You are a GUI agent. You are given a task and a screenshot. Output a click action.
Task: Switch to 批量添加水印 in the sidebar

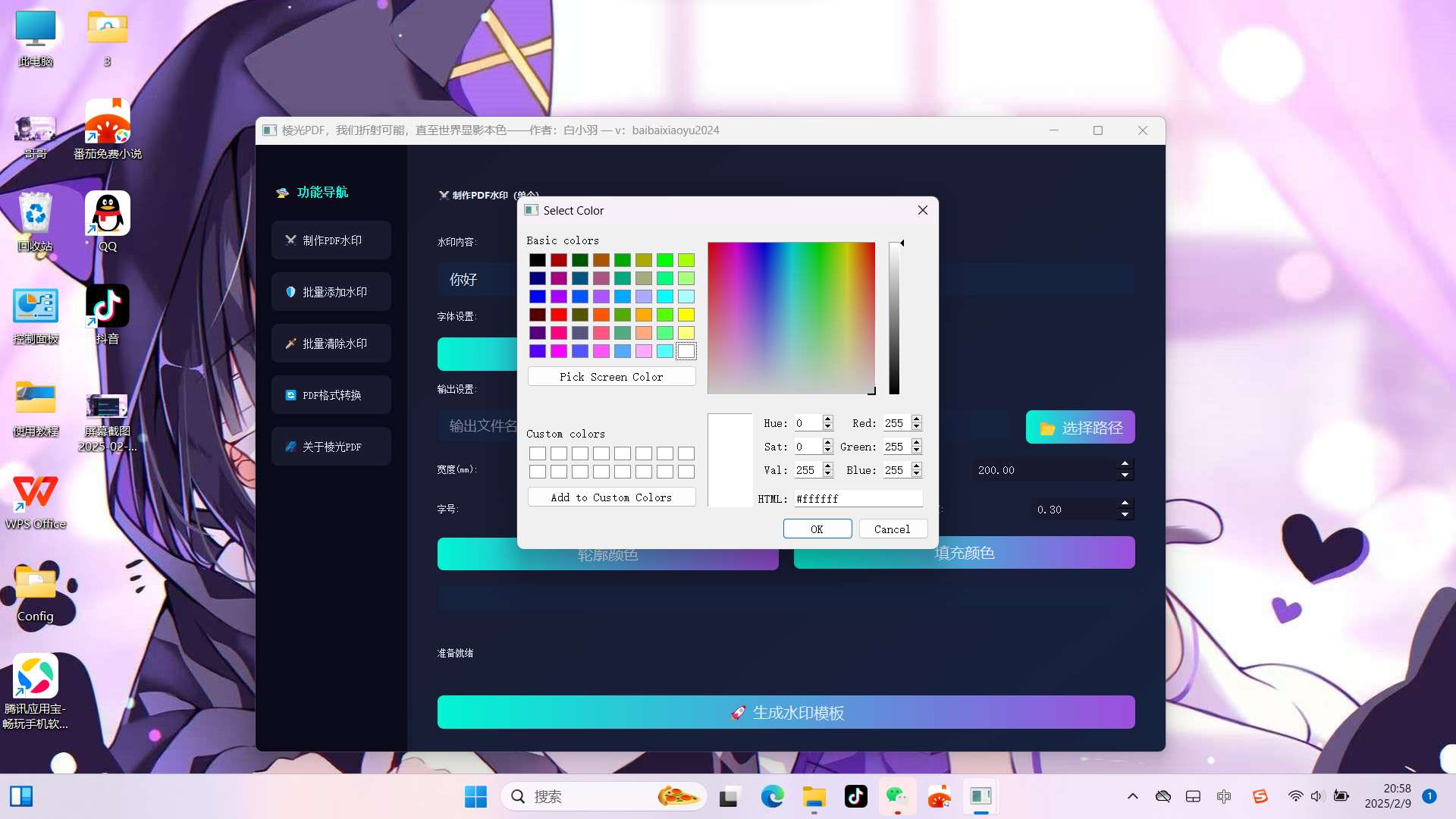(x=331, y=292)
